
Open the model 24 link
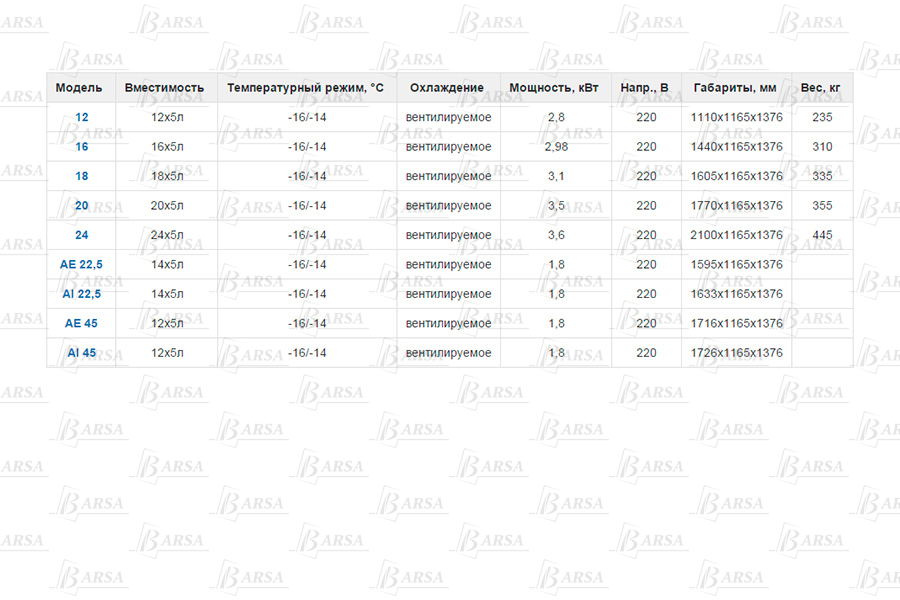click(81, 235)
